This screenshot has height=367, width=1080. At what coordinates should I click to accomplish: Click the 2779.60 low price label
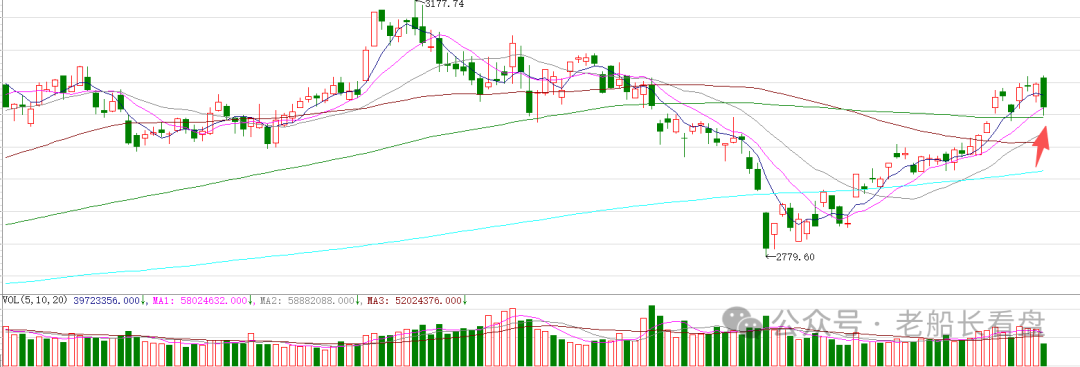pyautogui.click(x=795, y=257)
